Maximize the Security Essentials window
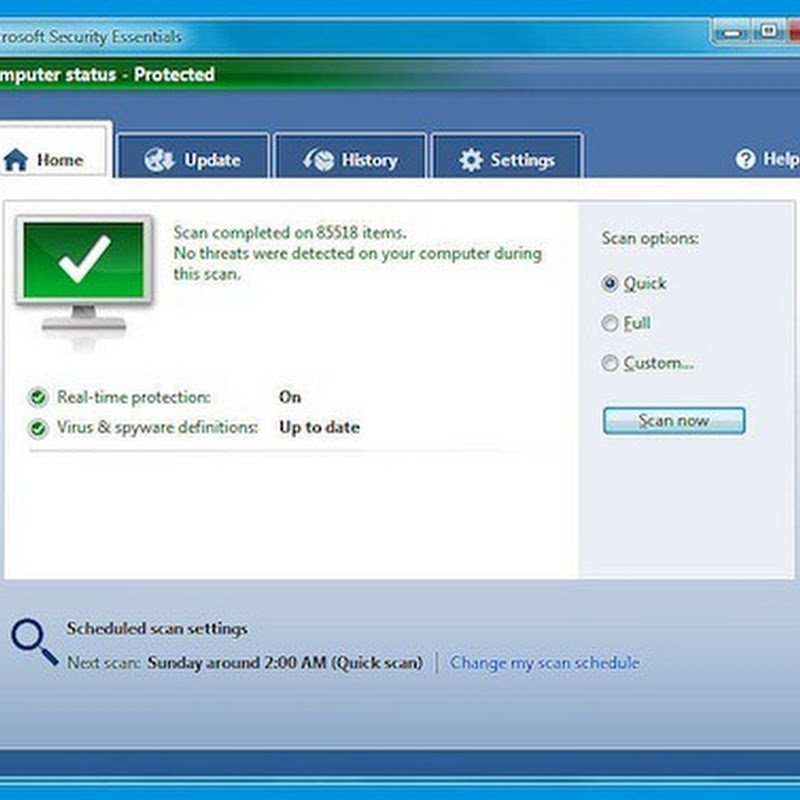 click(x=768, y=32)
